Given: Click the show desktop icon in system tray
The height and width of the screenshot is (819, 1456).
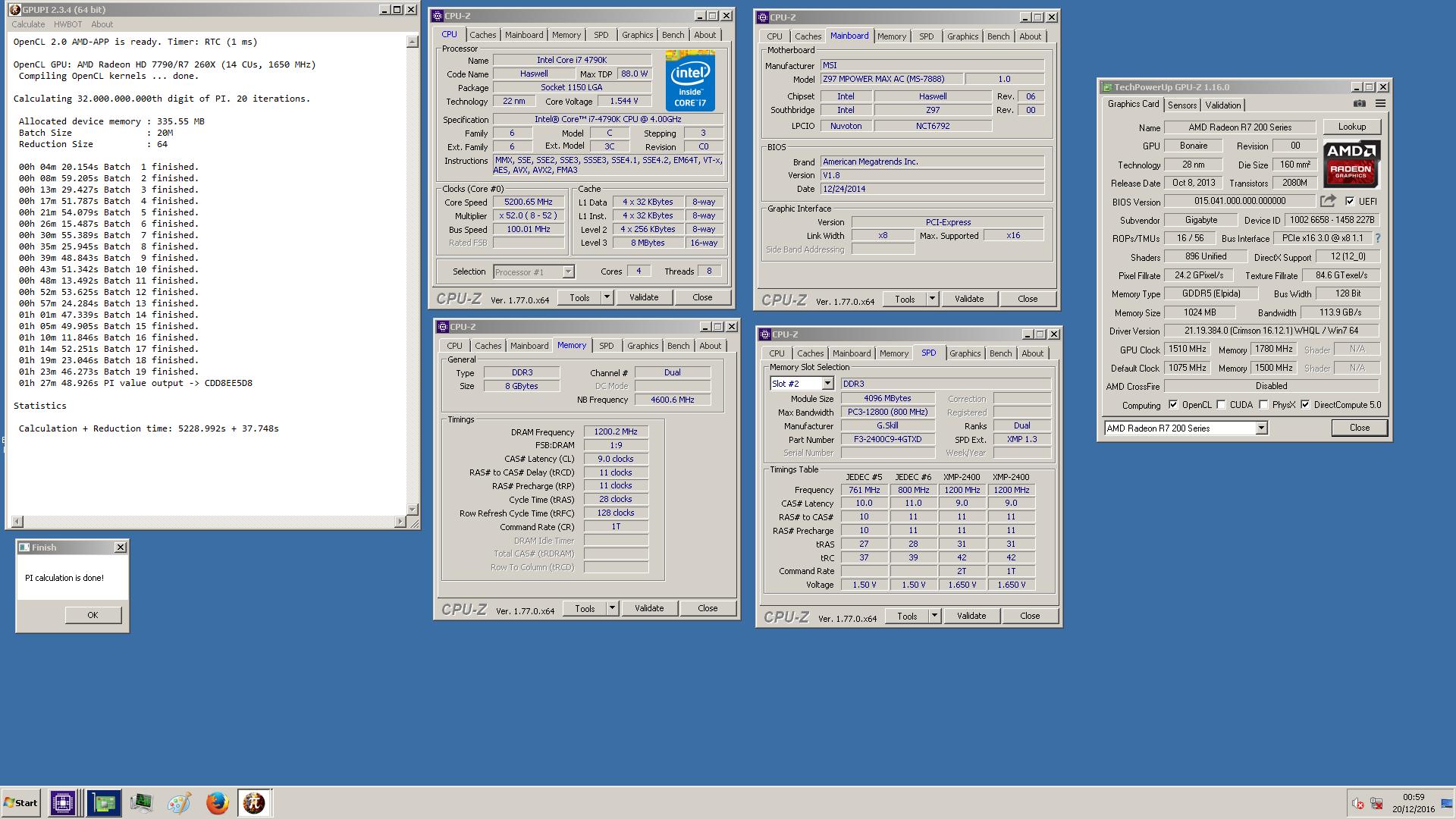Looking at the screenshot, I should (1446, 804).
